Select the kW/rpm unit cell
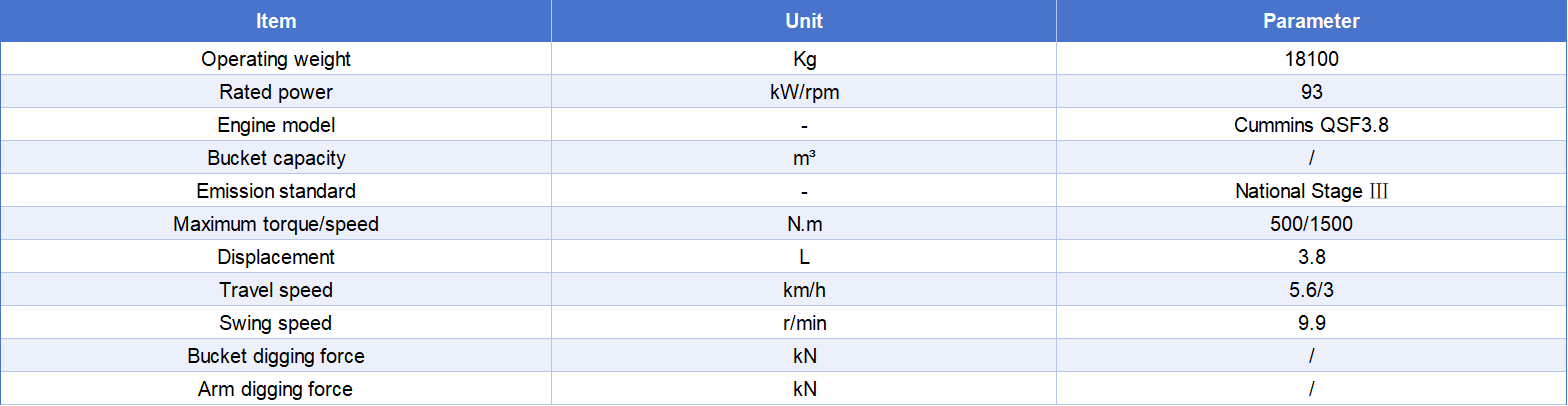 pos(804,92)
